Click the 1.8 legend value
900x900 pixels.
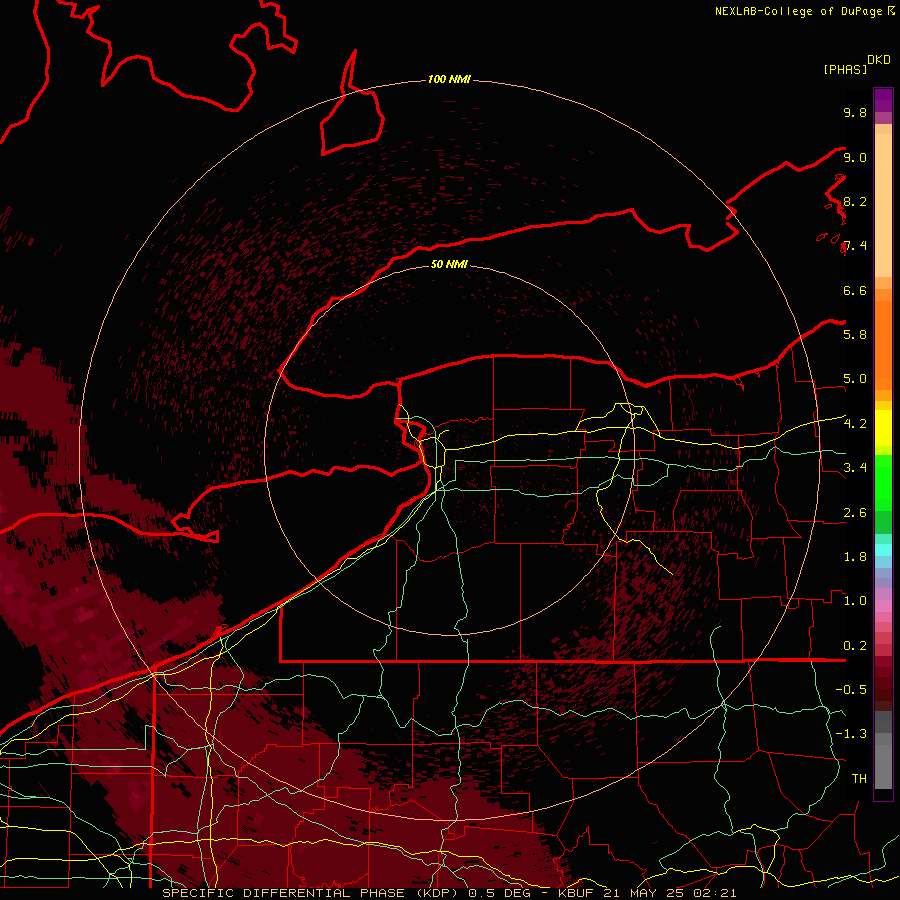pyautogui.click(x=855, y=557)
